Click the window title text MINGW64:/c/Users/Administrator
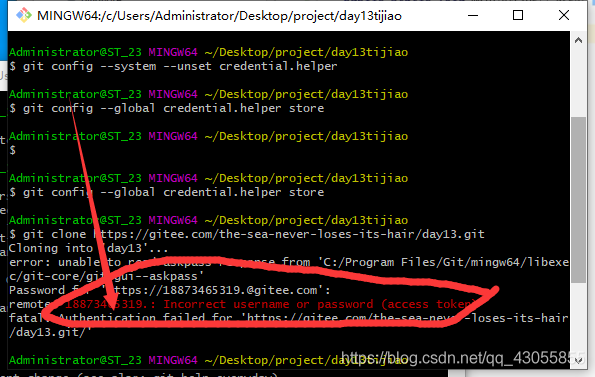Image resolution: width=595 pixels, height=377 pixels. coord(219,16)
